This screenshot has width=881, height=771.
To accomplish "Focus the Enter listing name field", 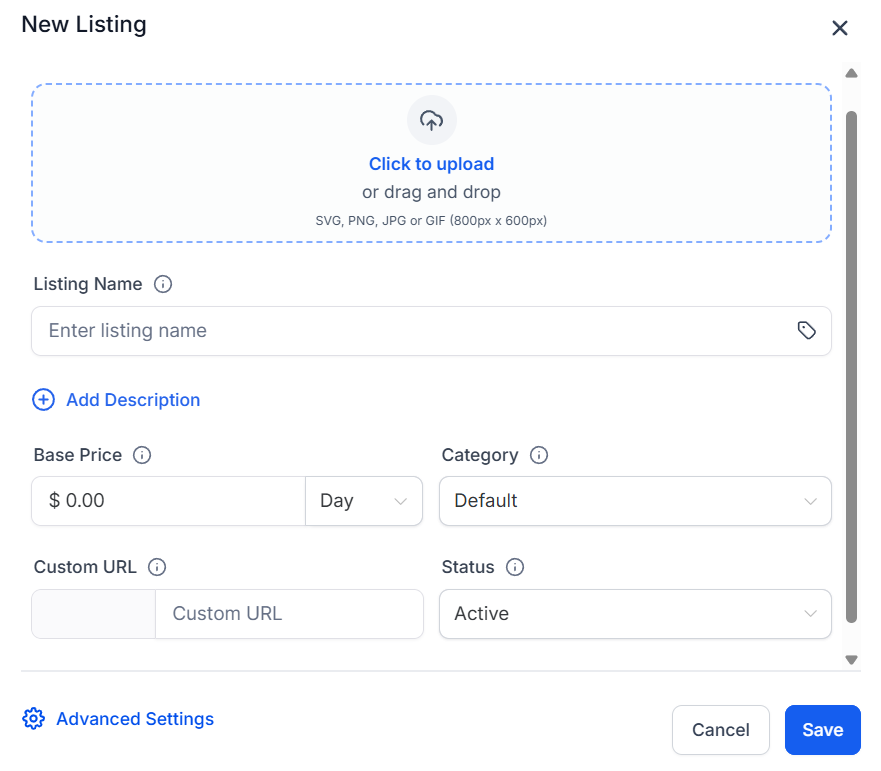I will click(x=410, y=331).
